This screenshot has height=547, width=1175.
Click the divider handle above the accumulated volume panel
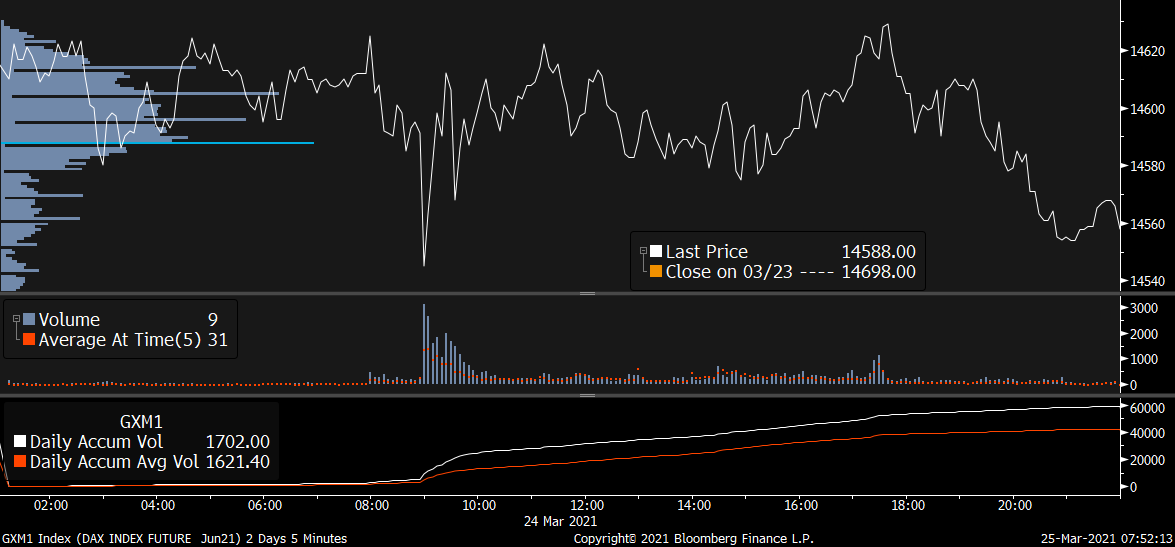[587, 395]
